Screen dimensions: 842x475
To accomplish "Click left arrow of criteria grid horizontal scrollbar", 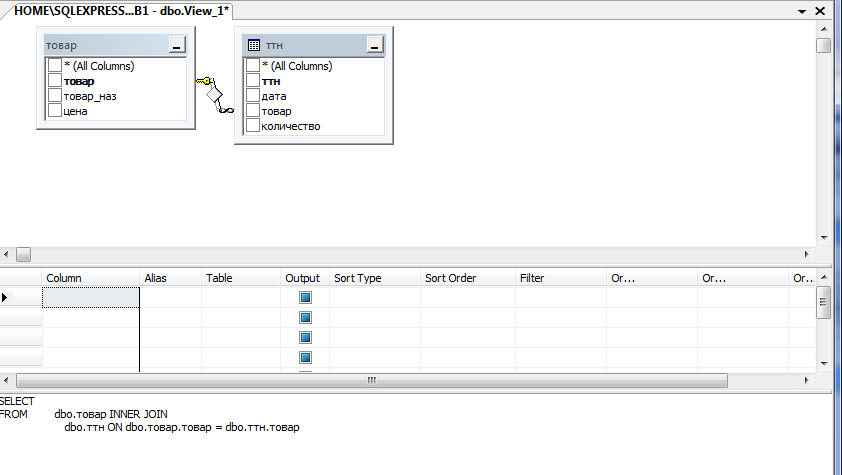I will [x=6, y=381].
